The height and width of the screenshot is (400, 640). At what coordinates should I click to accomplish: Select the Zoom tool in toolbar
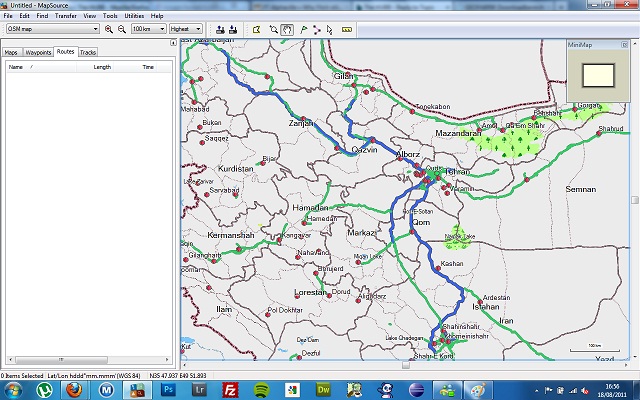pos(273,29)
